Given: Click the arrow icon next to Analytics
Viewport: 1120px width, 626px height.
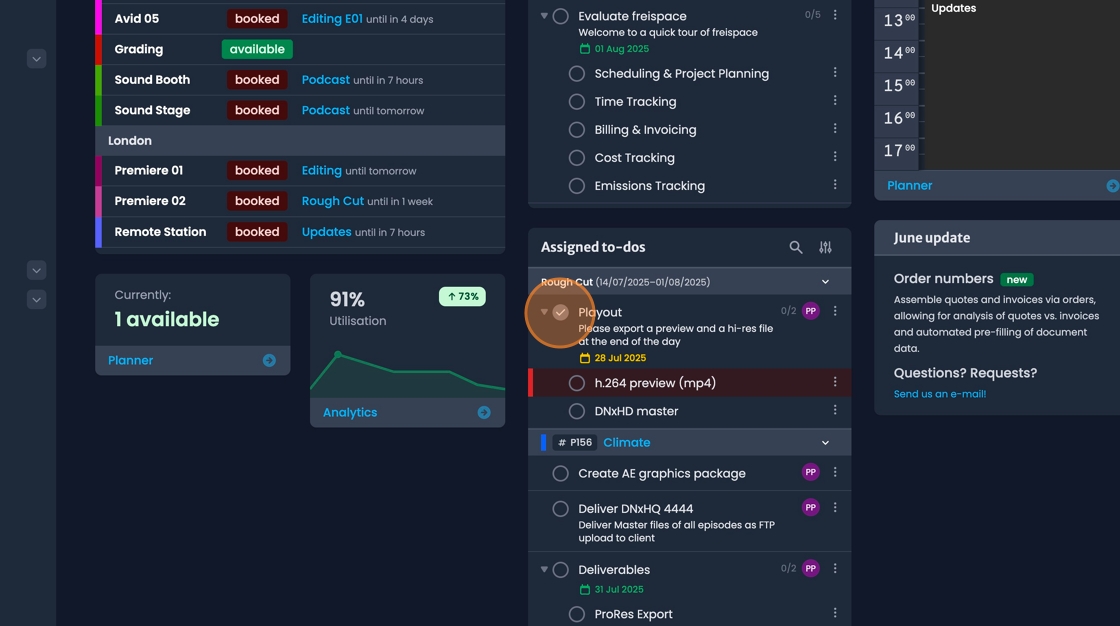Looking at the screenshot, I should 484,412.
